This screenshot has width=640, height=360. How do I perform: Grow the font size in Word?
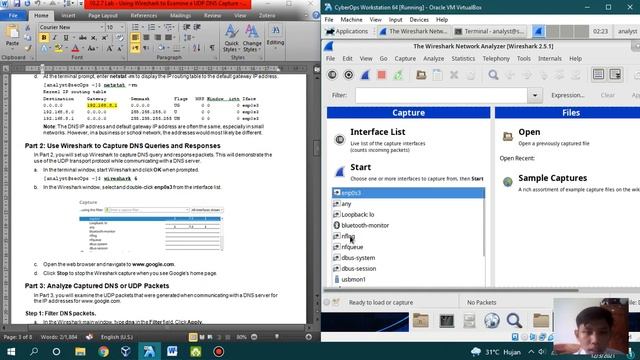109,49
